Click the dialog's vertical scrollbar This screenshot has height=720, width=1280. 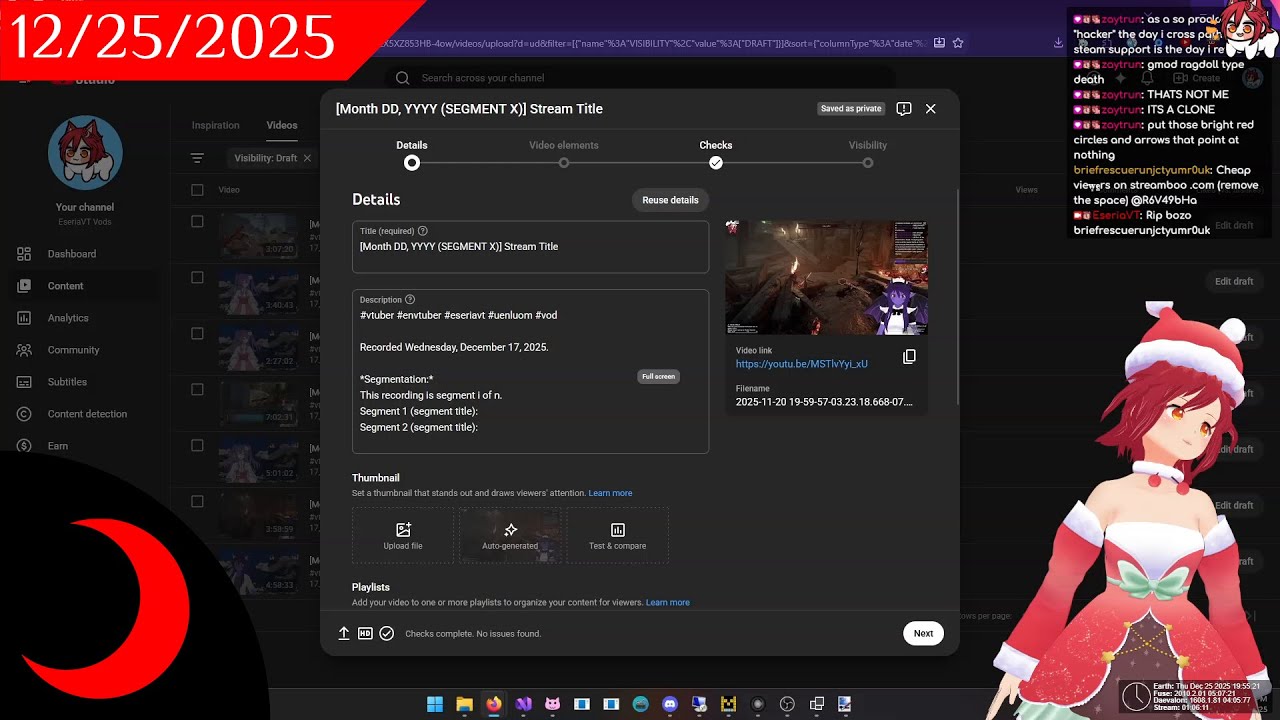[957, 295]
